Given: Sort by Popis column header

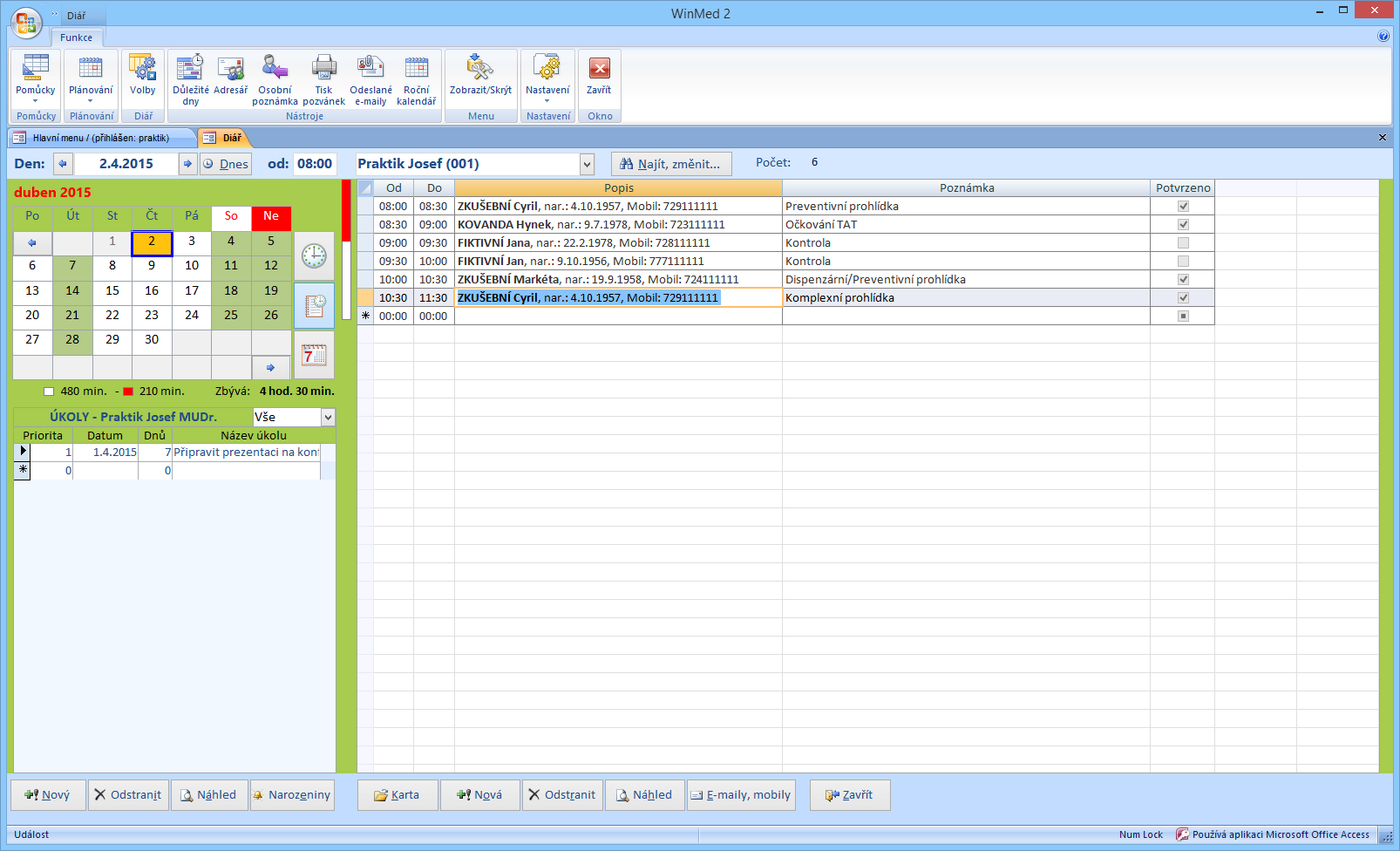Looking at the screenshot, I should point(619,188).
